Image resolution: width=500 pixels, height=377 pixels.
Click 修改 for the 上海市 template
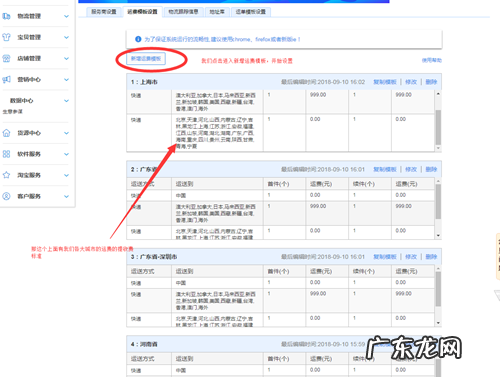coord(411,82)
